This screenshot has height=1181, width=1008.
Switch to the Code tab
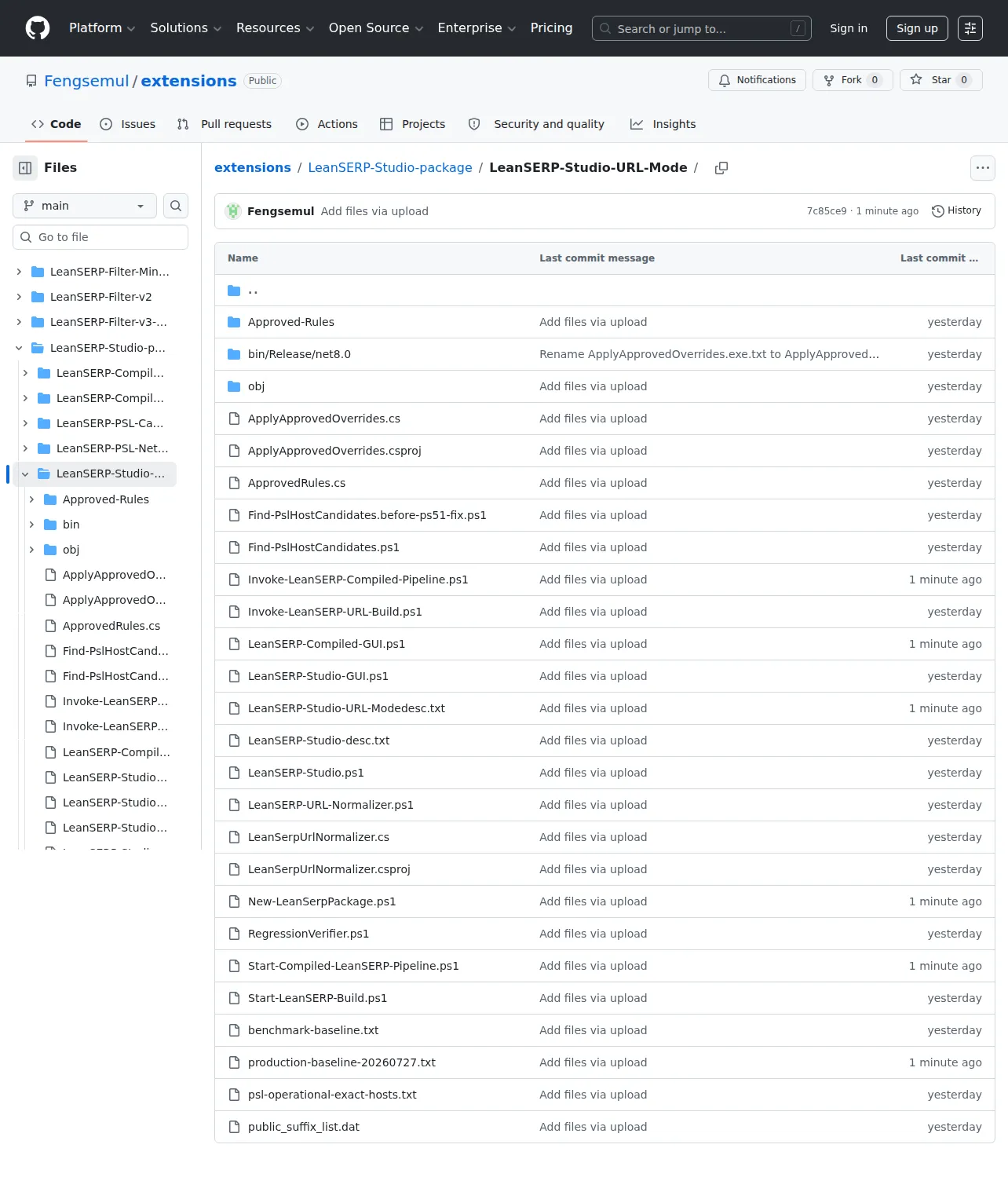coord(56,124)
